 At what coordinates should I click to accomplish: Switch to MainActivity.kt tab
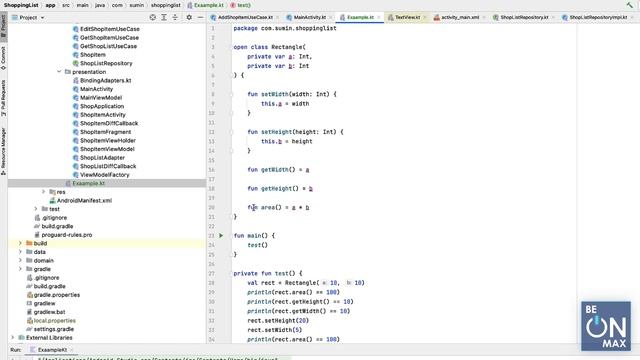tap(309, 17)
